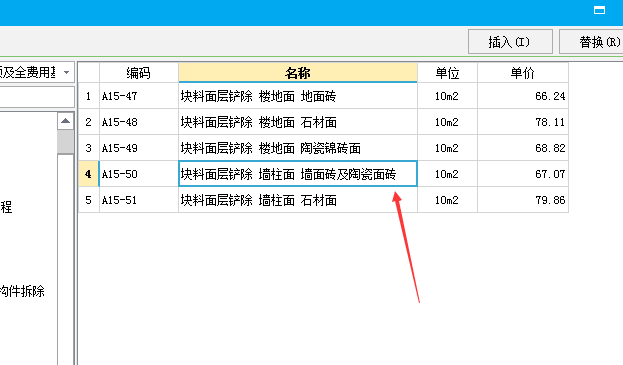Click the left panel scrollbar thumb
The height and width of the screenshot is (365, 623).
[x=66, y=142]
